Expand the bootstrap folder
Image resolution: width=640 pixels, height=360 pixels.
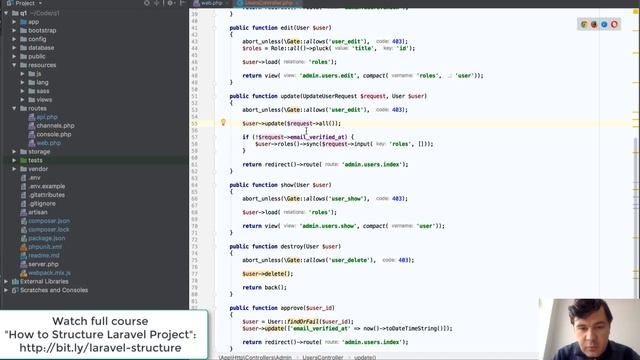(x=14, y=30)
